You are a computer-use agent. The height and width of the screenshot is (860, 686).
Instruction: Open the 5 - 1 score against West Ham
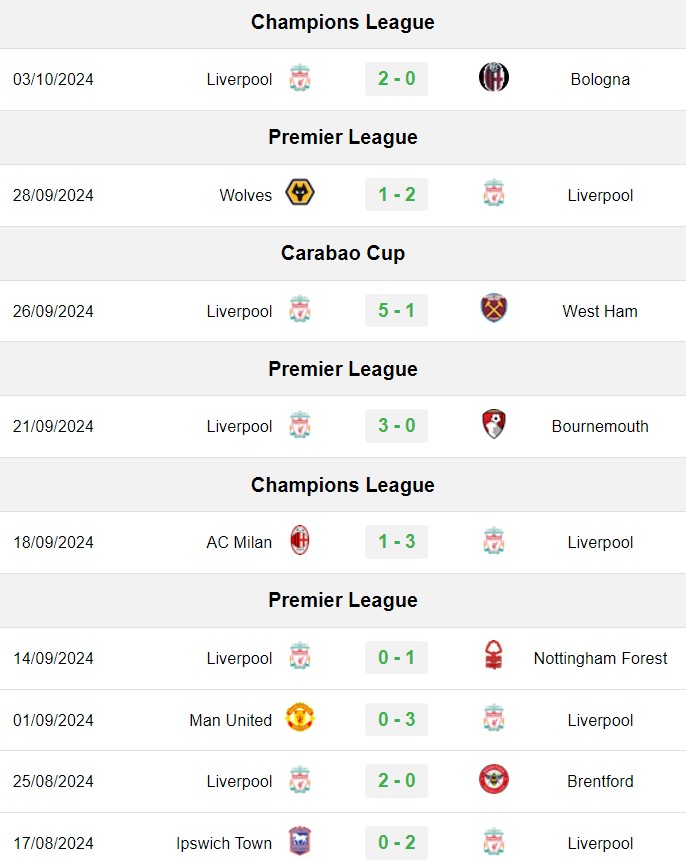click(x=396, y=310)
